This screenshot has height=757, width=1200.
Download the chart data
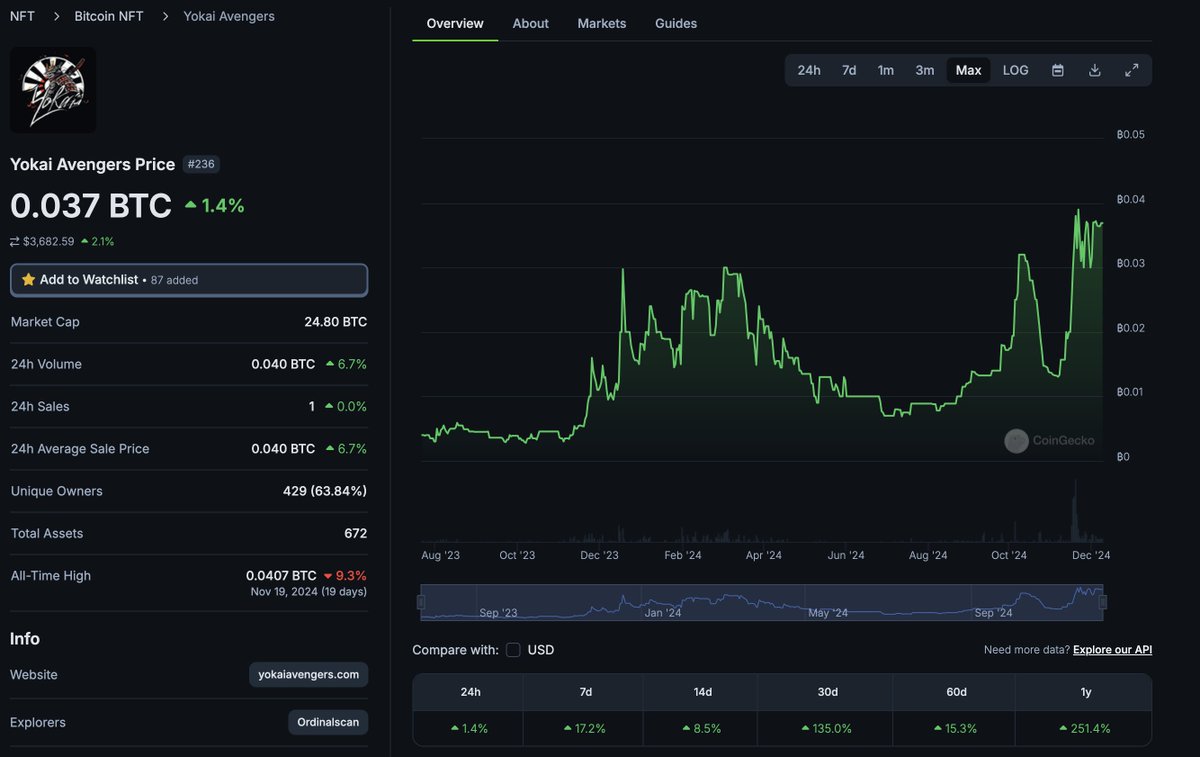[x=1094, y=70]
